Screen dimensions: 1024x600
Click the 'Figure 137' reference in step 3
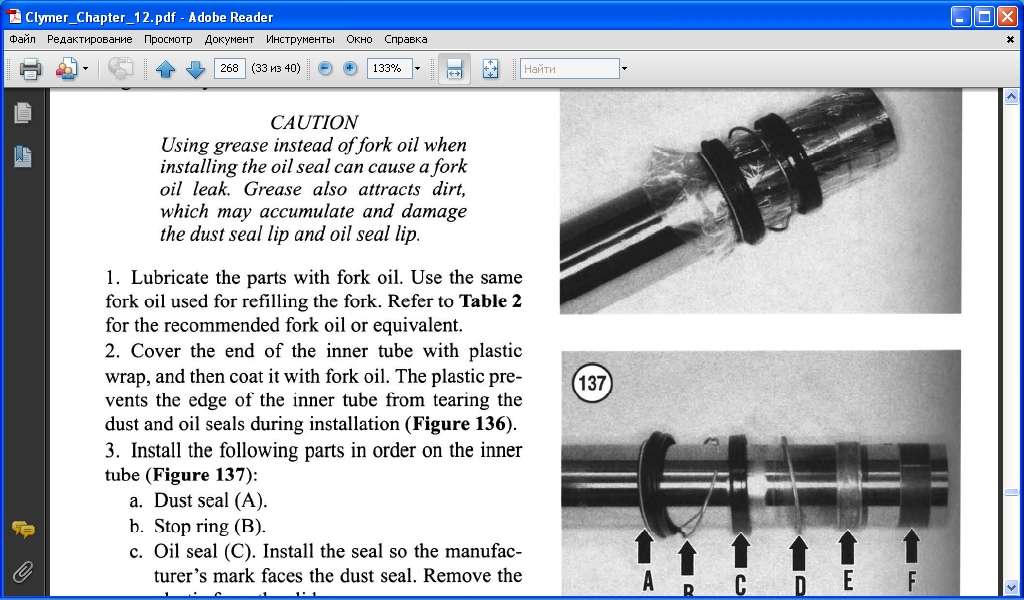pyautogui.click(x=199, y=474)
